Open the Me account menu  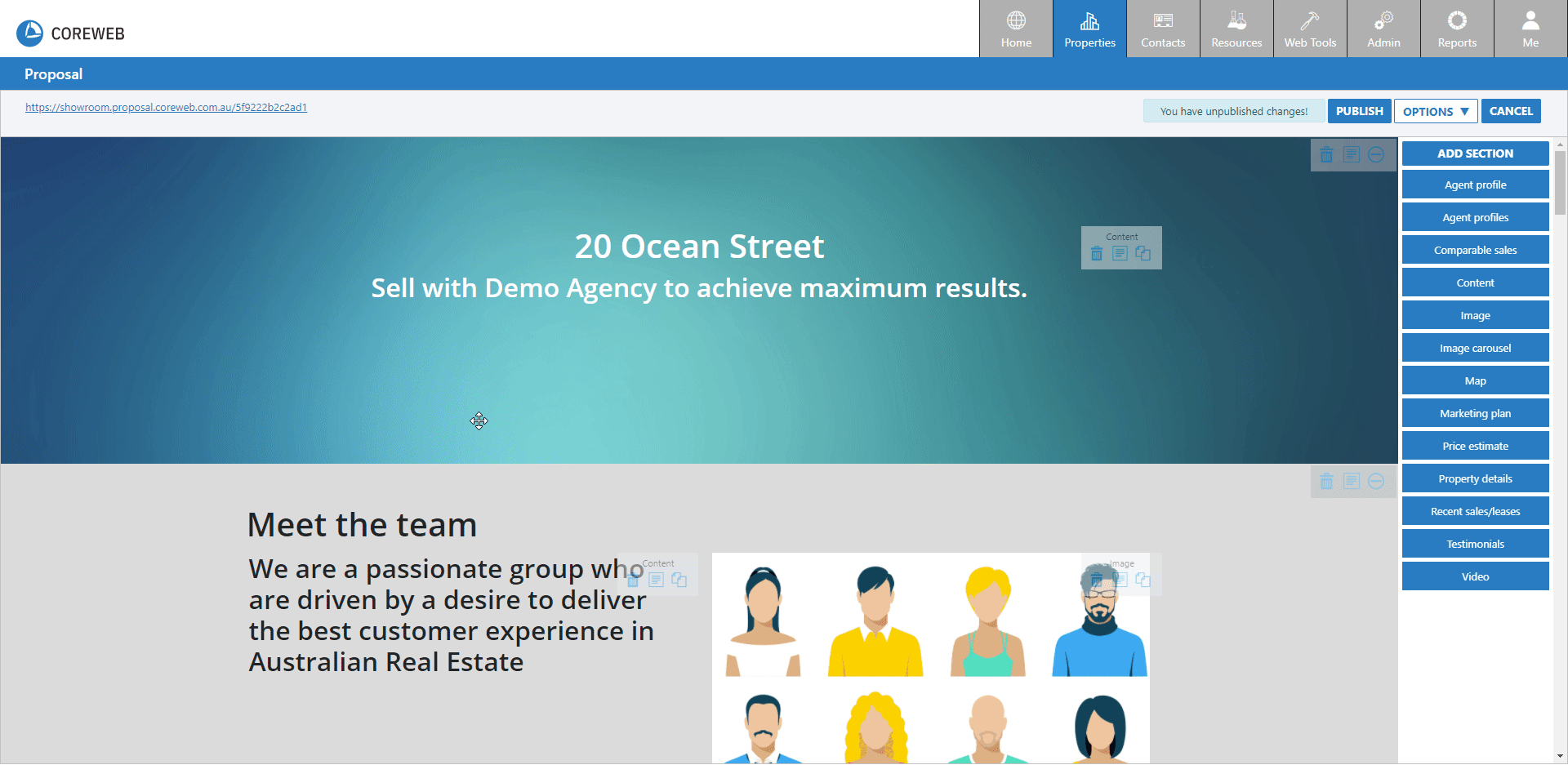pyautogui.click(x=1530, y=29)
